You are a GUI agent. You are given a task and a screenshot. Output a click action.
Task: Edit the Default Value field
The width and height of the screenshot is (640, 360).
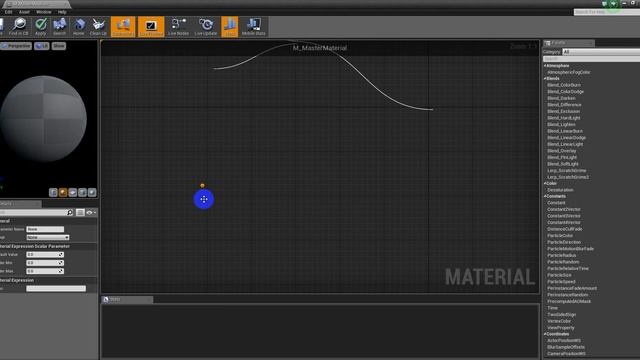tap(45, 254)
